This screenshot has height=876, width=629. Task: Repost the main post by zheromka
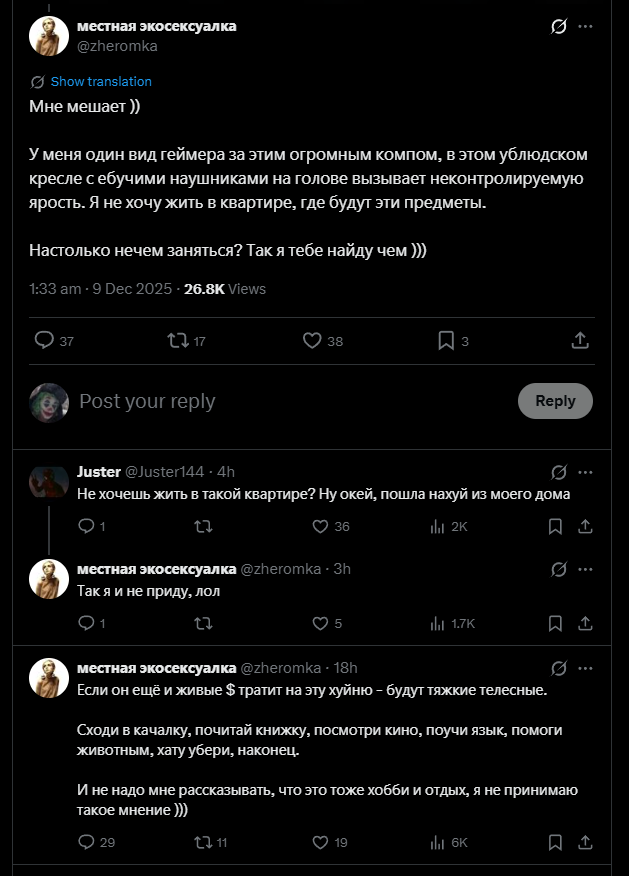click(x=178, y=341)
